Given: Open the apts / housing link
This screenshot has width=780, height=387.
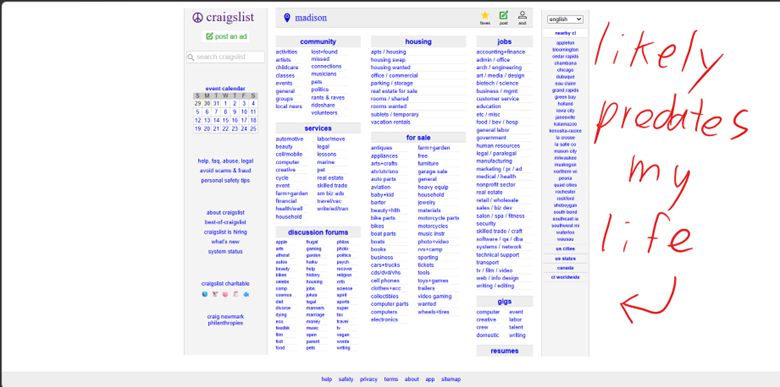Looking at the screenshot, I should point(389,52).
